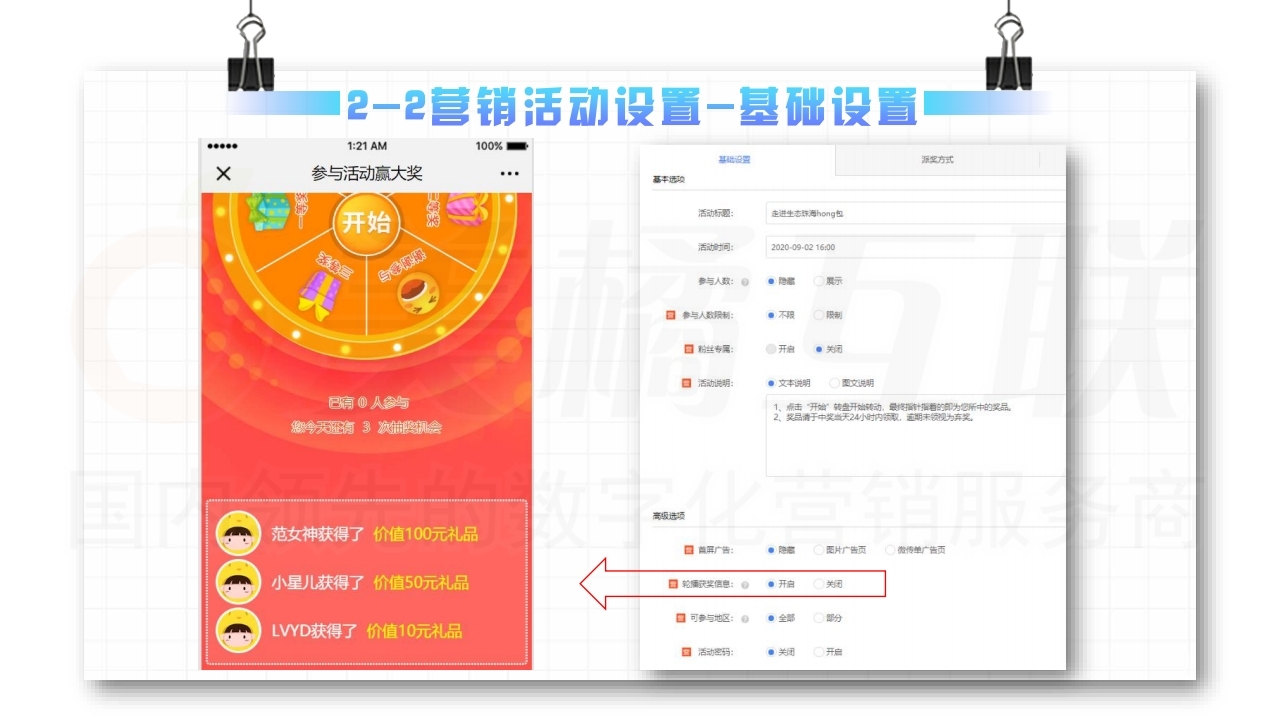The height and width of the screenshot is (720, 1280).
Task: Click help icon beside 参与人数
Action: [745, 282]
